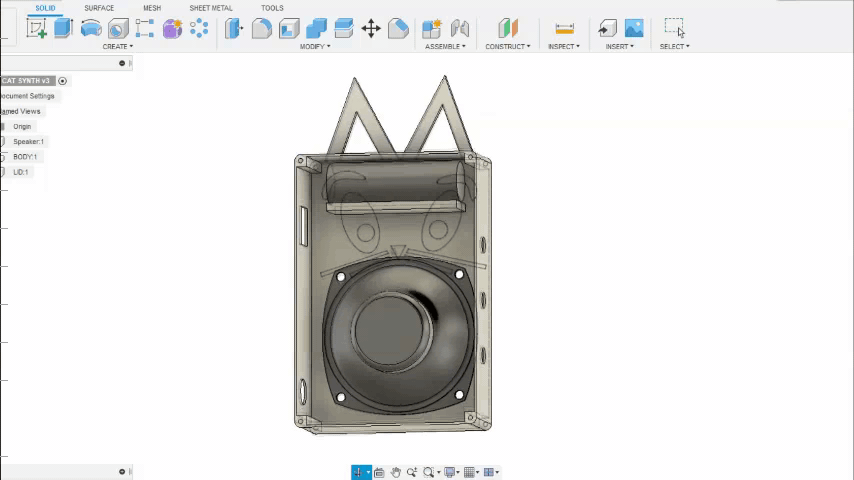Click the Offset Plane construct icon
The image size is (854, 480).
tap(508, 28)
